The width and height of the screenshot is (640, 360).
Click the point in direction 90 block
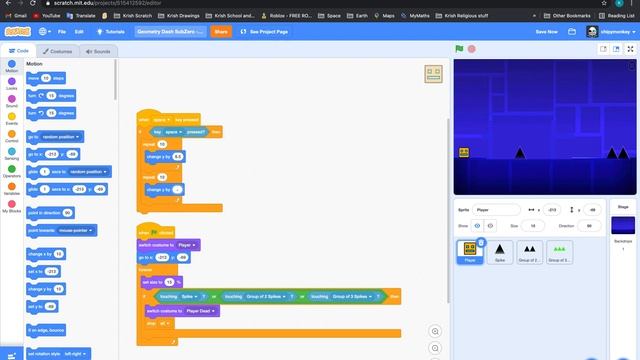(50, 213)
